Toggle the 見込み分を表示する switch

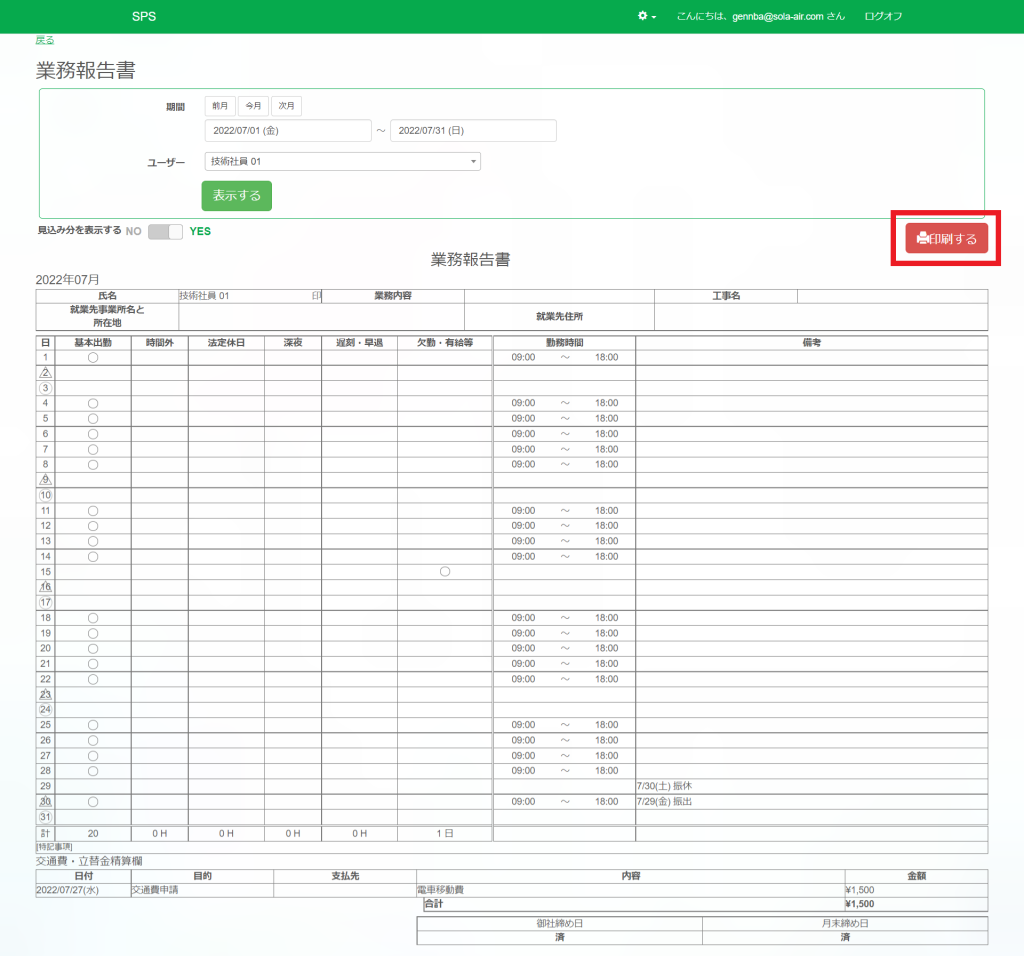[165, 231]
